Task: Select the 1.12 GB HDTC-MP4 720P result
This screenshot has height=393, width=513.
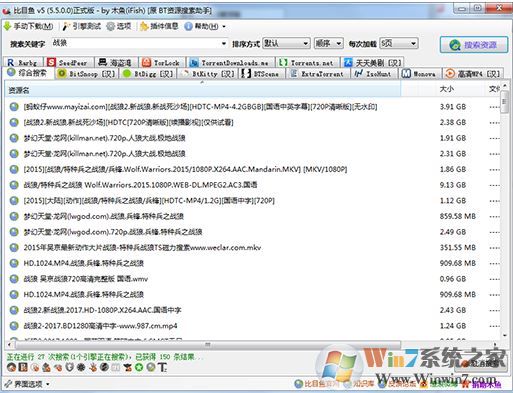Action: (x=252, y=201)
